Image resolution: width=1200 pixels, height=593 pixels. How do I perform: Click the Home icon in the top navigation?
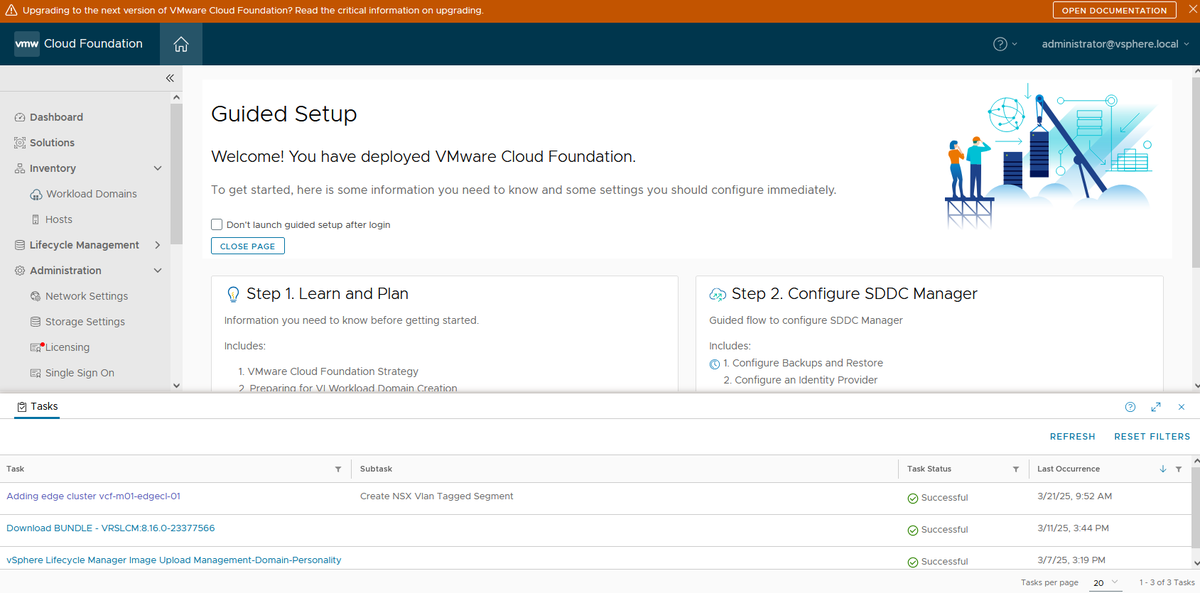[181, 44]
